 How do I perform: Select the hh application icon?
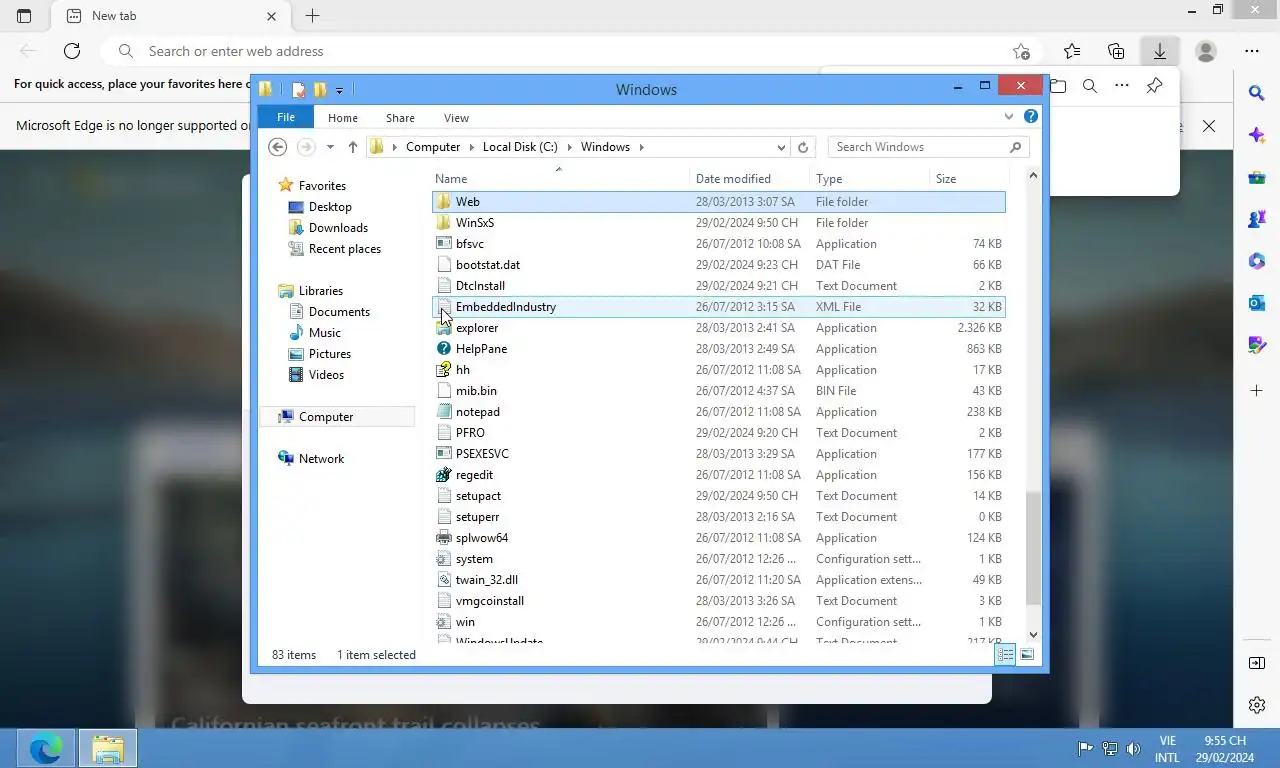click(x=444, y=370)
